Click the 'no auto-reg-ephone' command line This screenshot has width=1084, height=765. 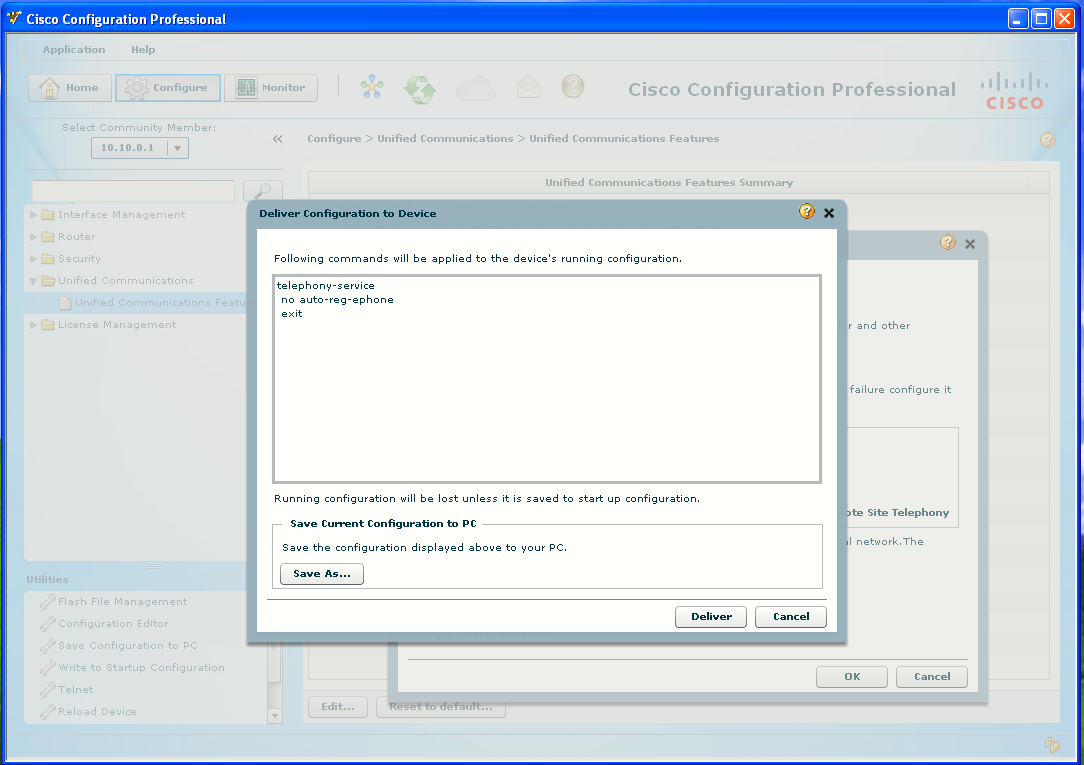tap(337, 300)
